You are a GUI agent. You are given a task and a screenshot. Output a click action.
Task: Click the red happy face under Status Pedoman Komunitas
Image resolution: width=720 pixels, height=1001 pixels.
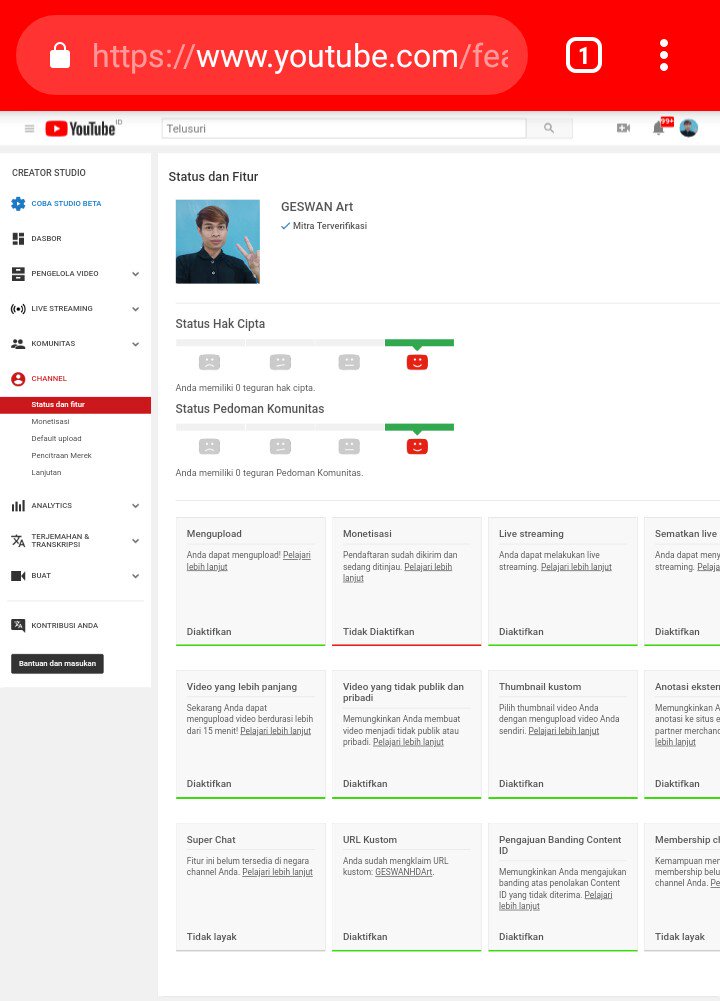[x=417, y=446]
